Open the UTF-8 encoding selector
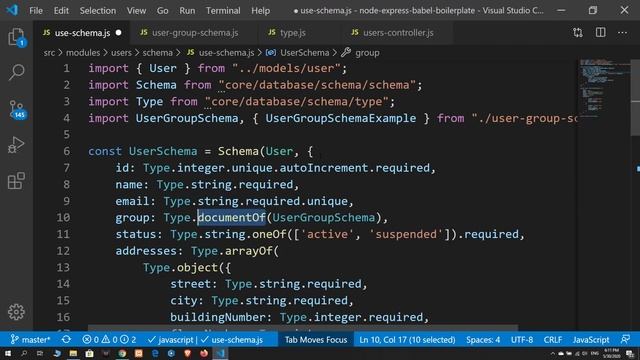This screenshot has width=640, height=360. (522, 340)
